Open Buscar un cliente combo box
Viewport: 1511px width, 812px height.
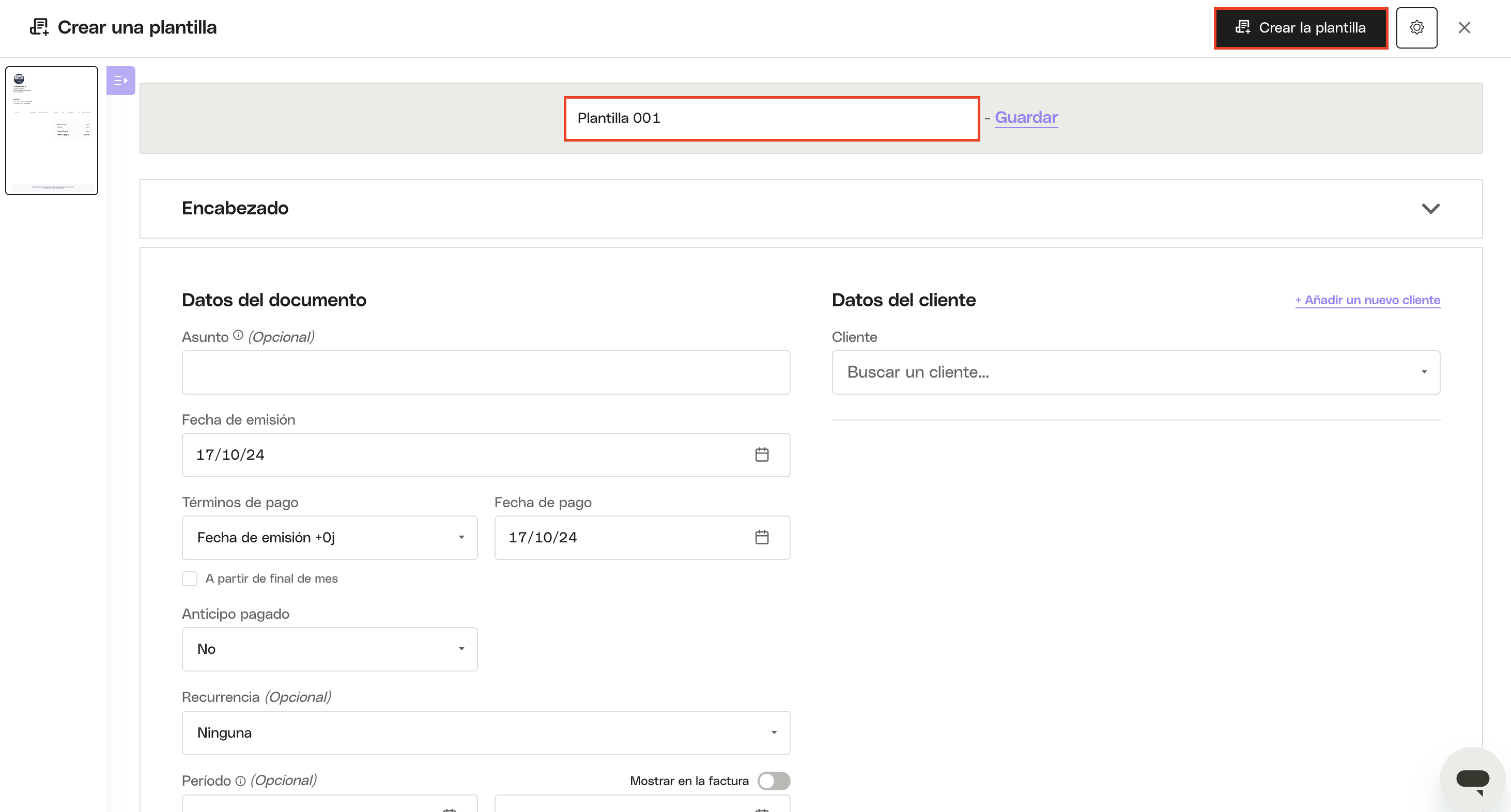coord(1136,372)
